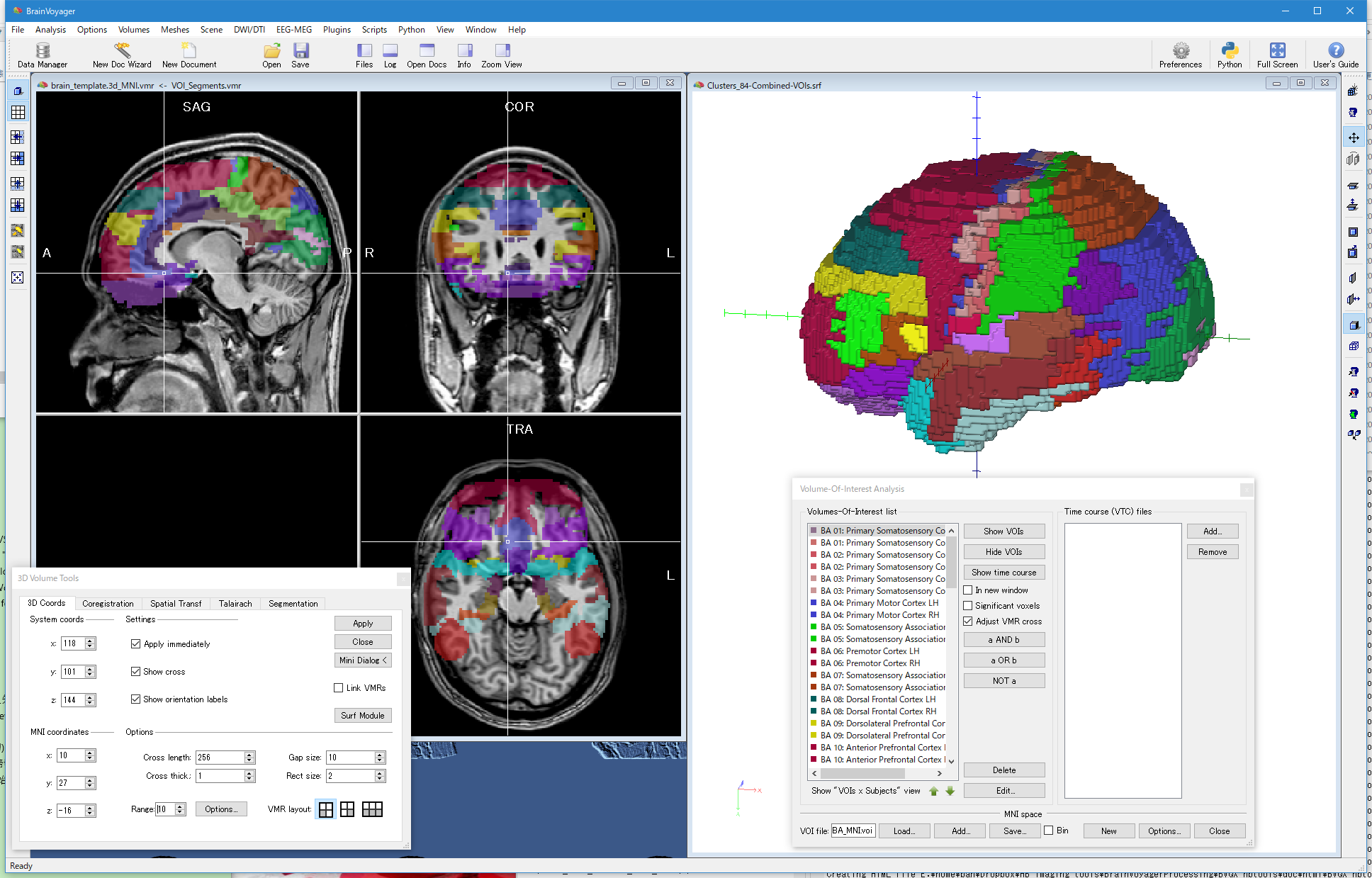Toggle Show orientation labels checkbox
The image size is (1372, 878).
coord(135,699)
